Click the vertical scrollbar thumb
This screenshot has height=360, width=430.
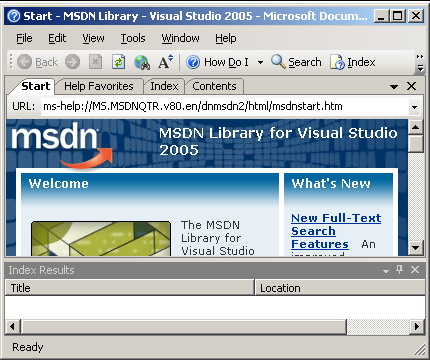click(416, 144)
